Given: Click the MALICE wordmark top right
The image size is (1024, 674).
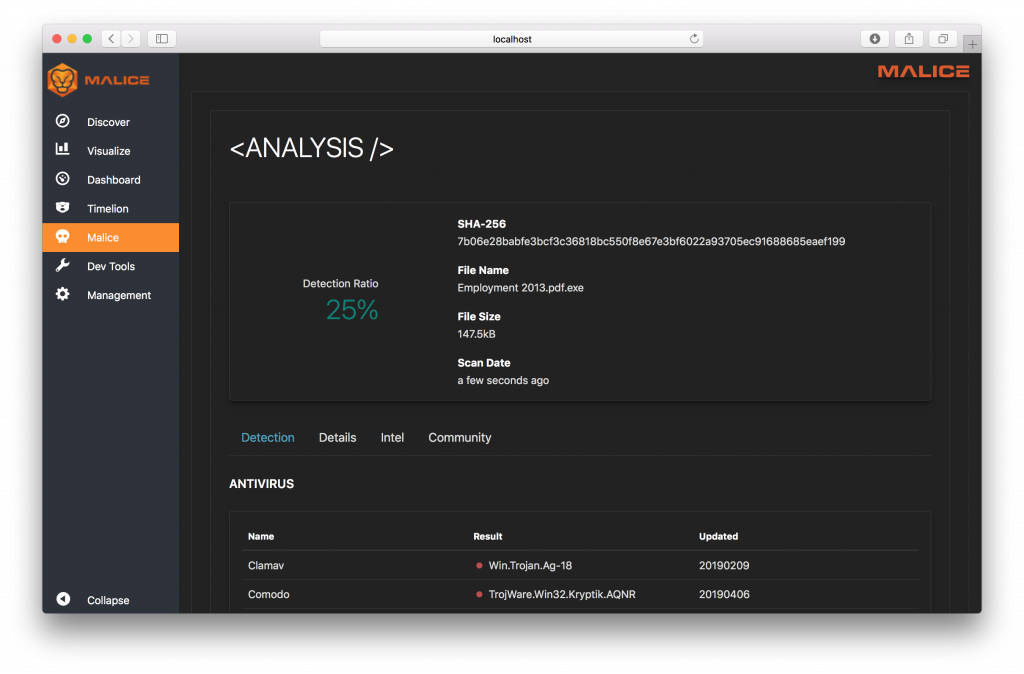Looking at the screenshot, I should 923,71.
